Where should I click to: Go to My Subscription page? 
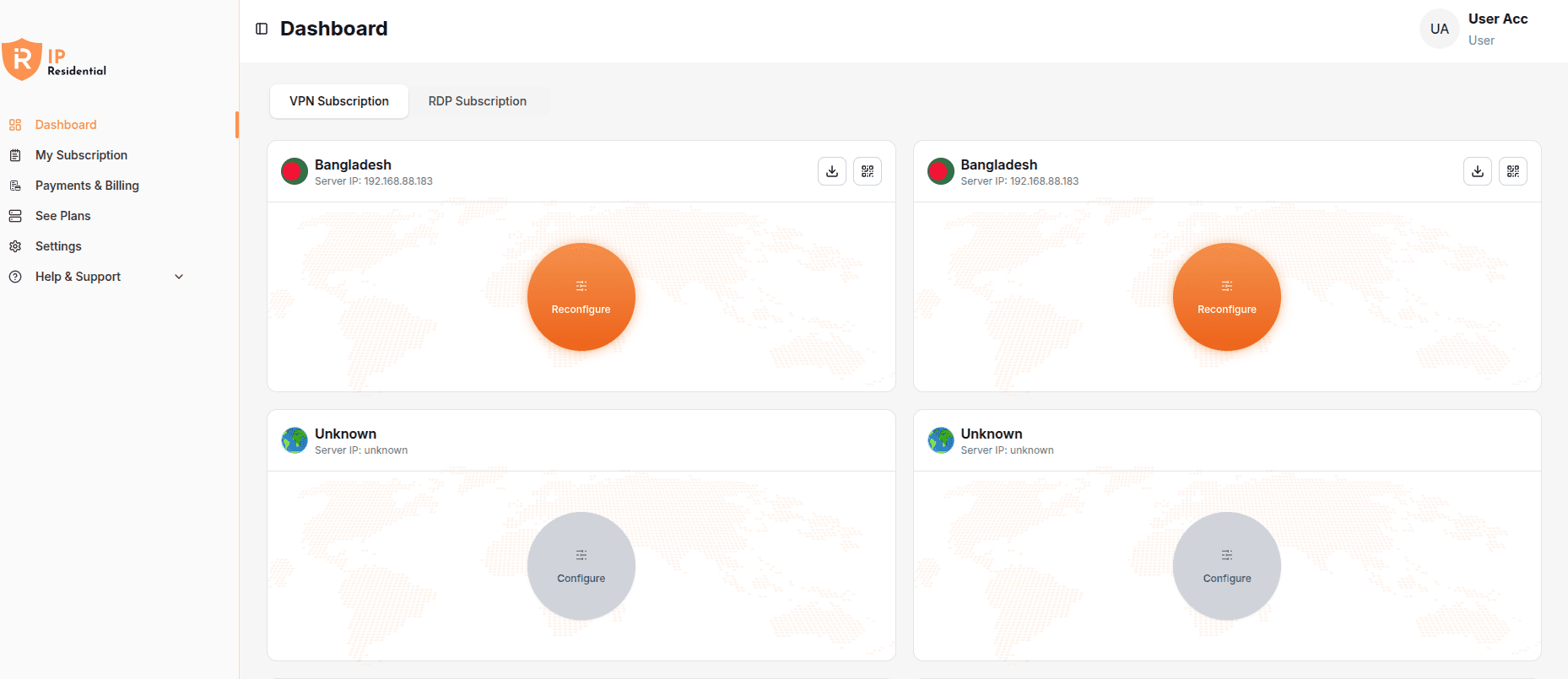click(81, 155)
